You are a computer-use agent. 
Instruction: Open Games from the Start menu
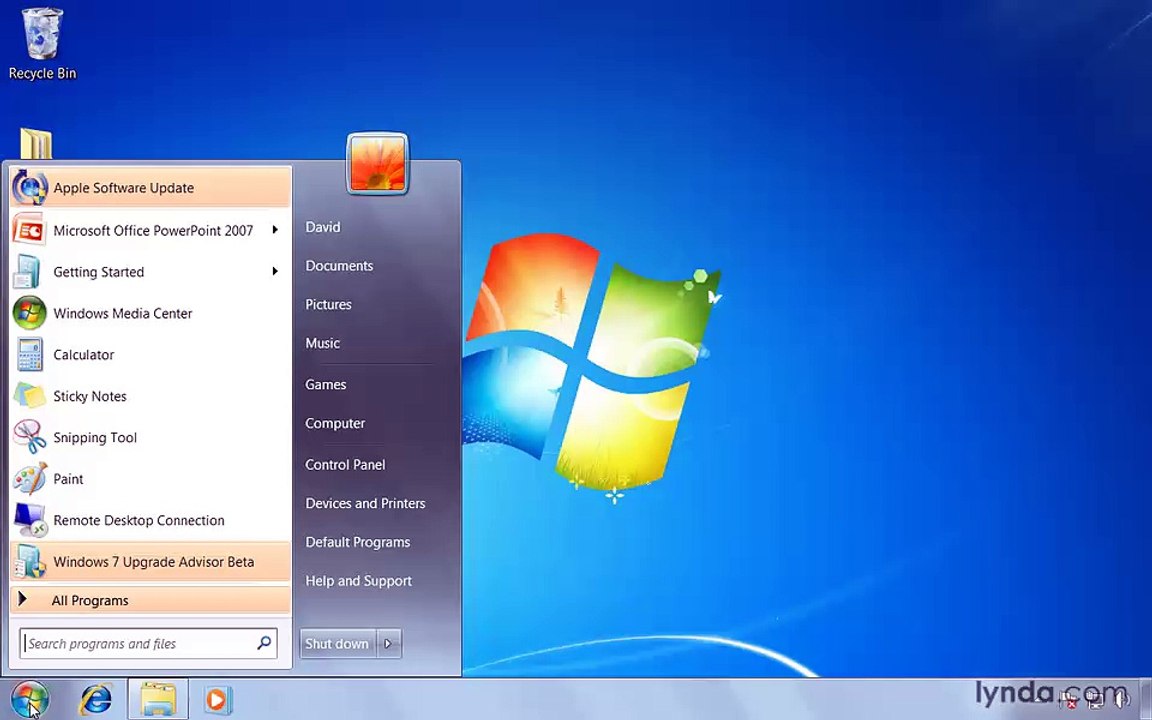point(325,384)
